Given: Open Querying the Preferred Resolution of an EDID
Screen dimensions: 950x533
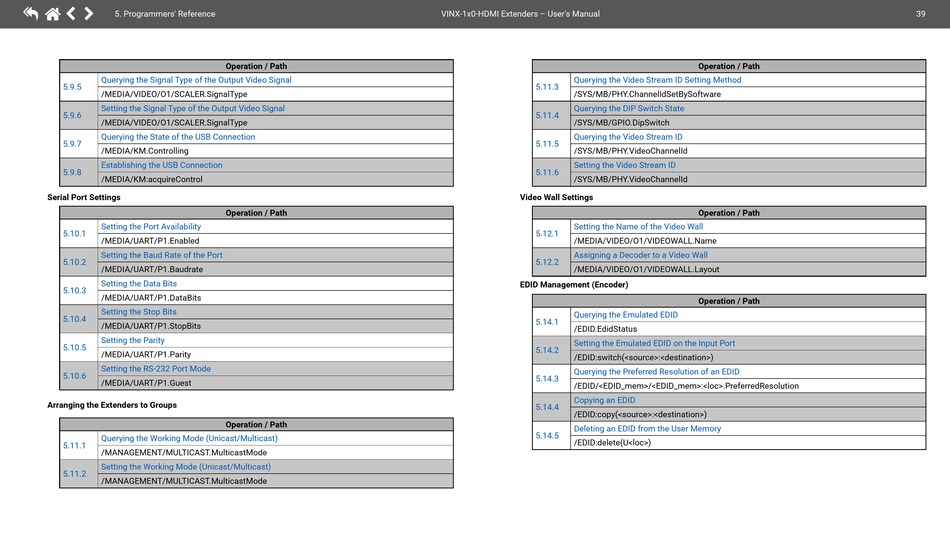Looking at the screenshot, I should pyautogui.click(x=656, y=372).
